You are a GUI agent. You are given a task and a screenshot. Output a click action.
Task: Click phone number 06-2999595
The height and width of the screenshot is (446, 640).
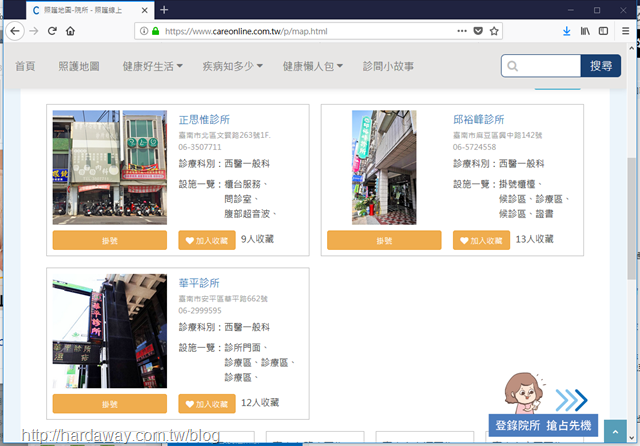[x=200, y=311]
